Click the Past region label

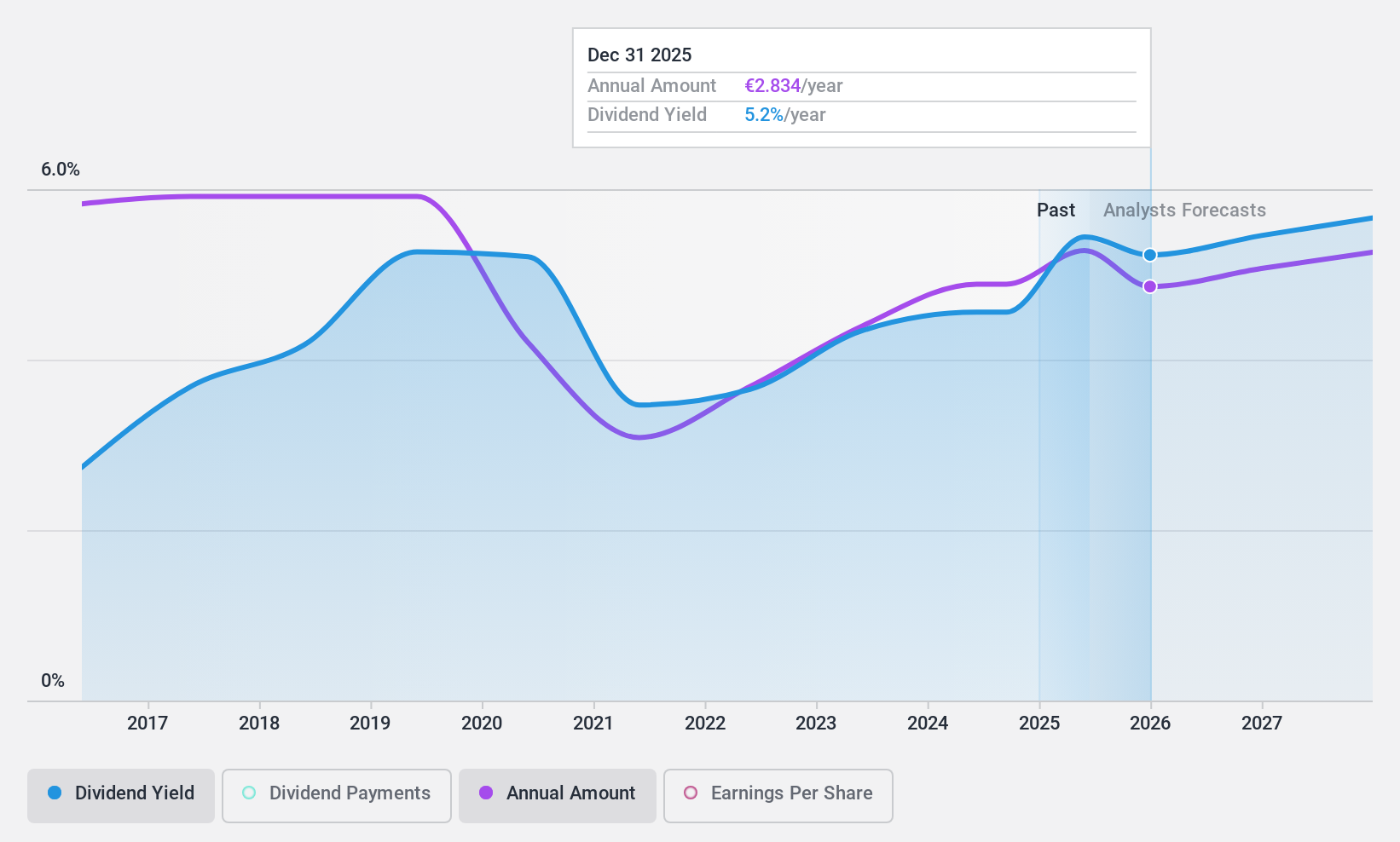(1056, 210)
